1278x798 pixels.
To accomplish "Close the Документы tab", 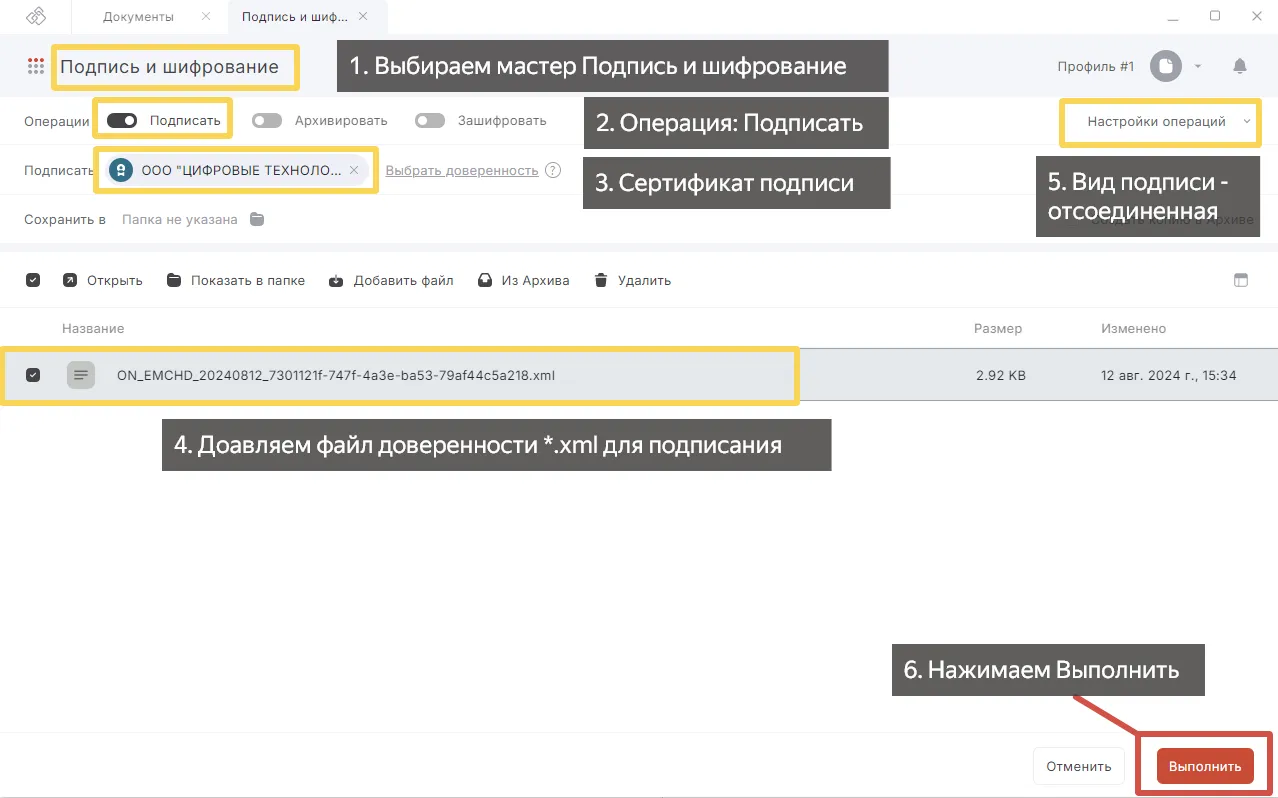I will [205, 16].
